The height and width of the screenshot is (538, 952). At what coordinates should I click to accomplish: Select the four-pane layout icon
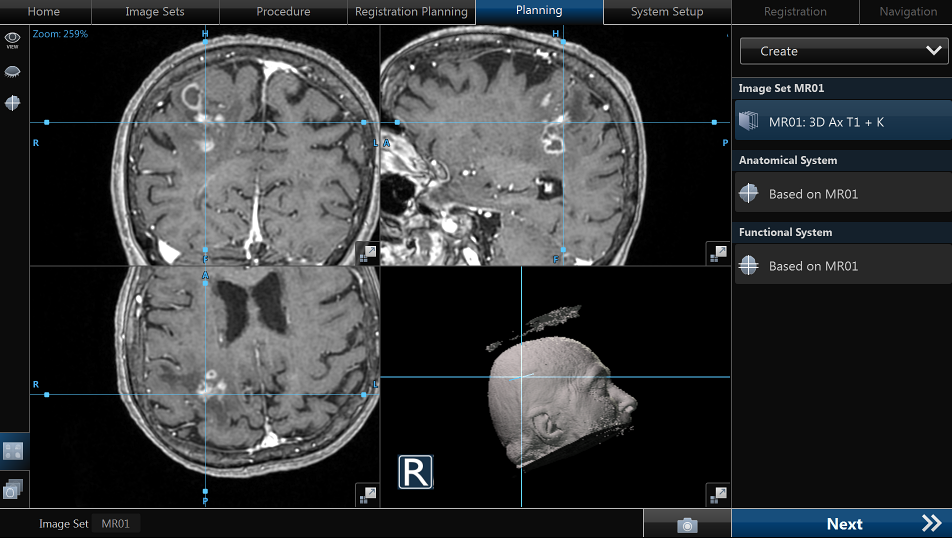[14, 451]
